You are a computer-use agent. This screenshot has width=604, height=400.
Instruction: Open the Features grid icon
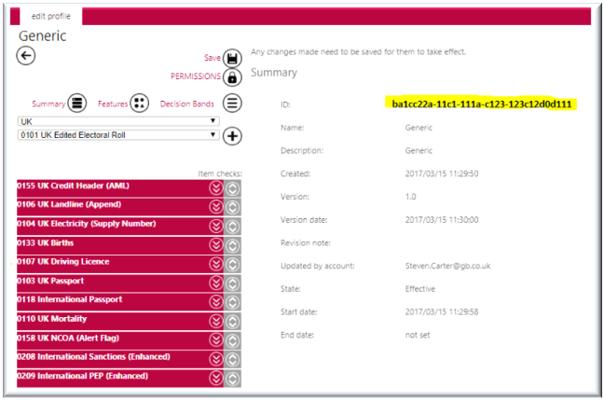coord(139,103)
